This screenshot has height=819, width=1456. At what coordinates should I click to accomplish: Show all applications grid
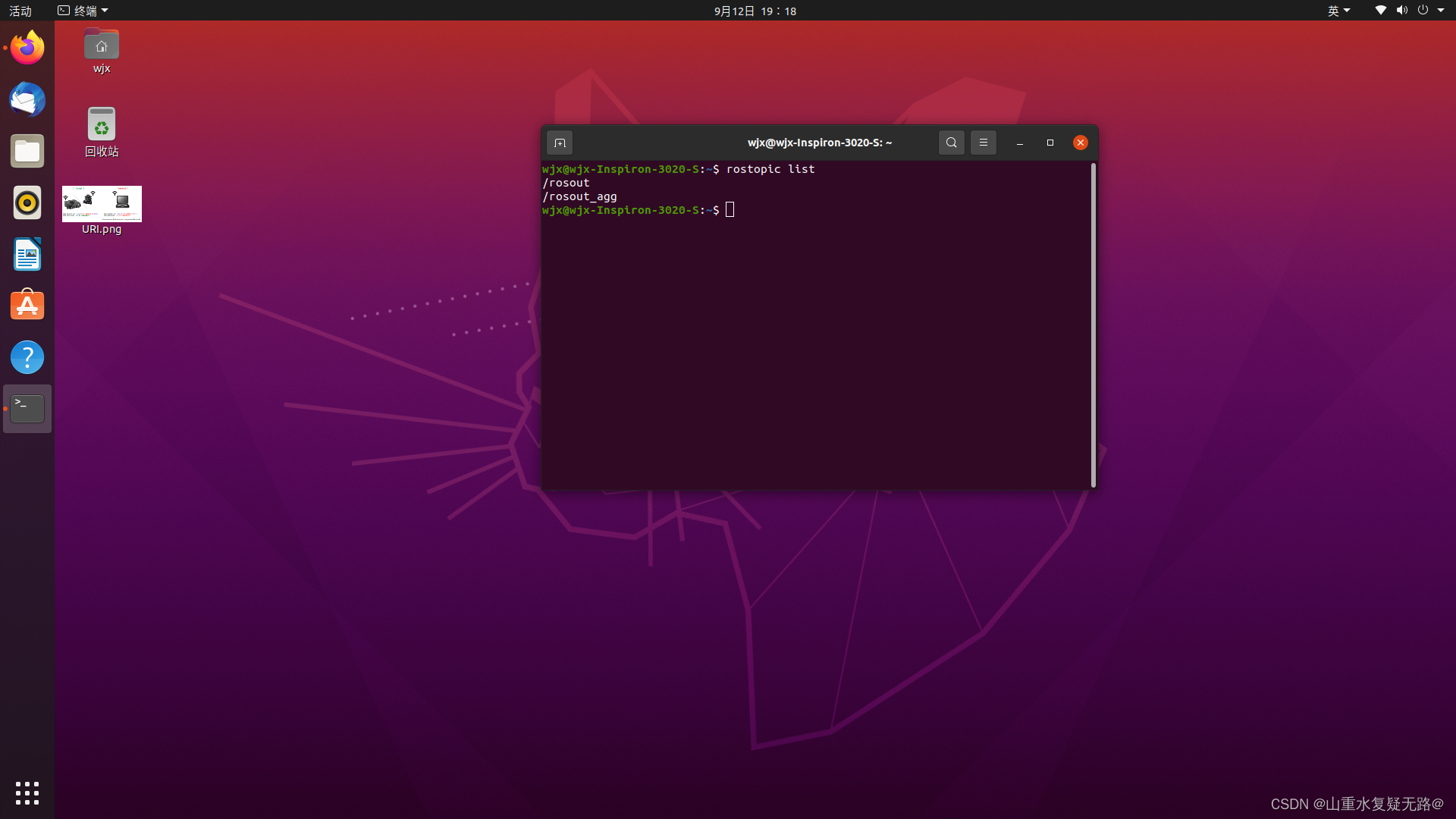[x=27, y=793]
